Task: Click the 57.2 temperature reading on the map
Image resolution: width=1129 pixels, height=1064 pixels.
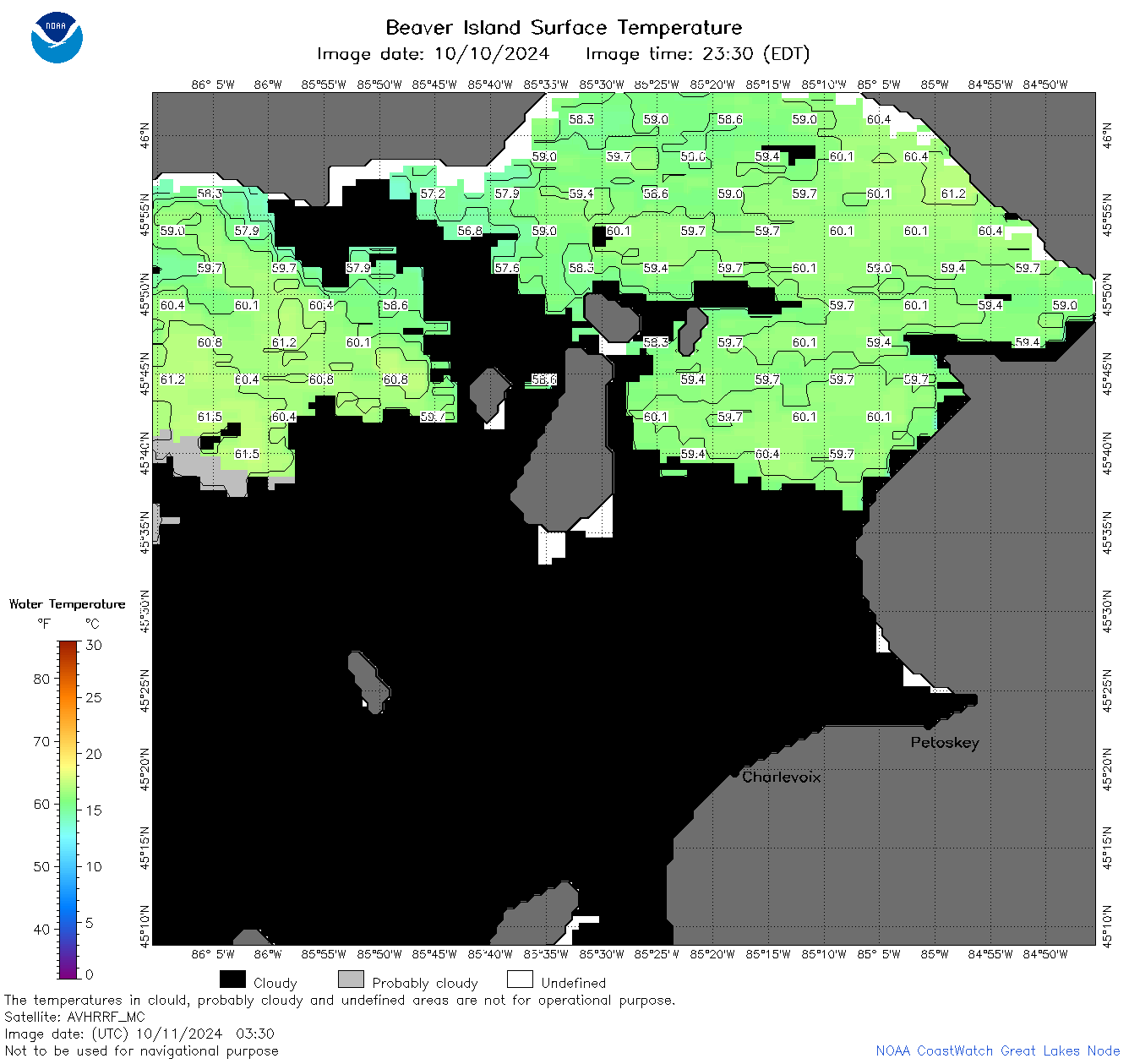Action: pos(433,194)
